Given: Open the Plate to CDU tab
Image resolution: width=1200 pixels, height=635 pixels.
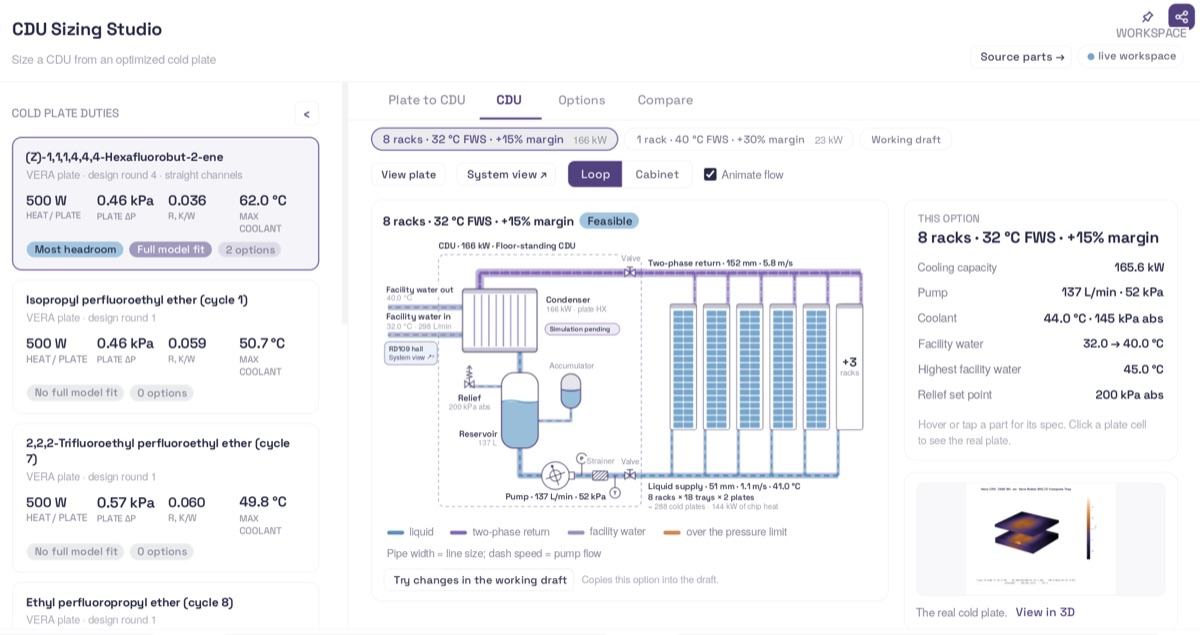Looking at the screenshot, I should point(427,100).
